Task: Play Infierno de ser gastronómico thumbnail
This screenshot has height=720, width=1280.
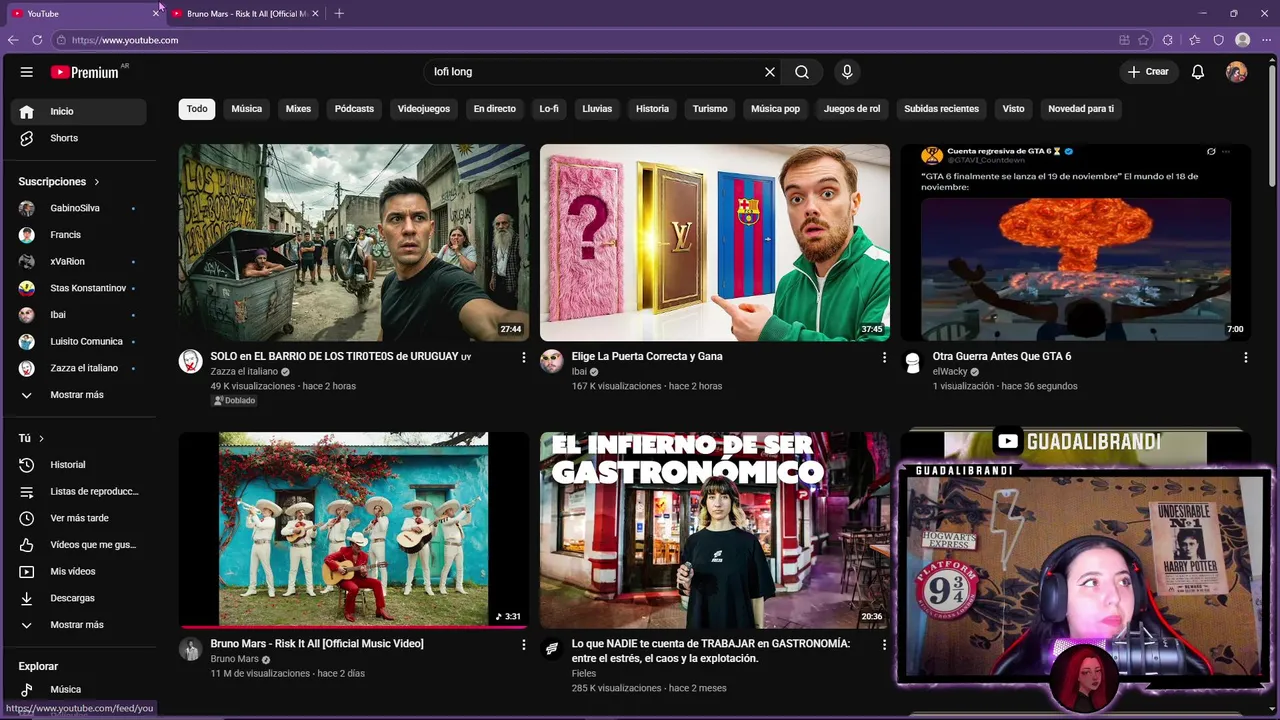Action: point(715,530)
